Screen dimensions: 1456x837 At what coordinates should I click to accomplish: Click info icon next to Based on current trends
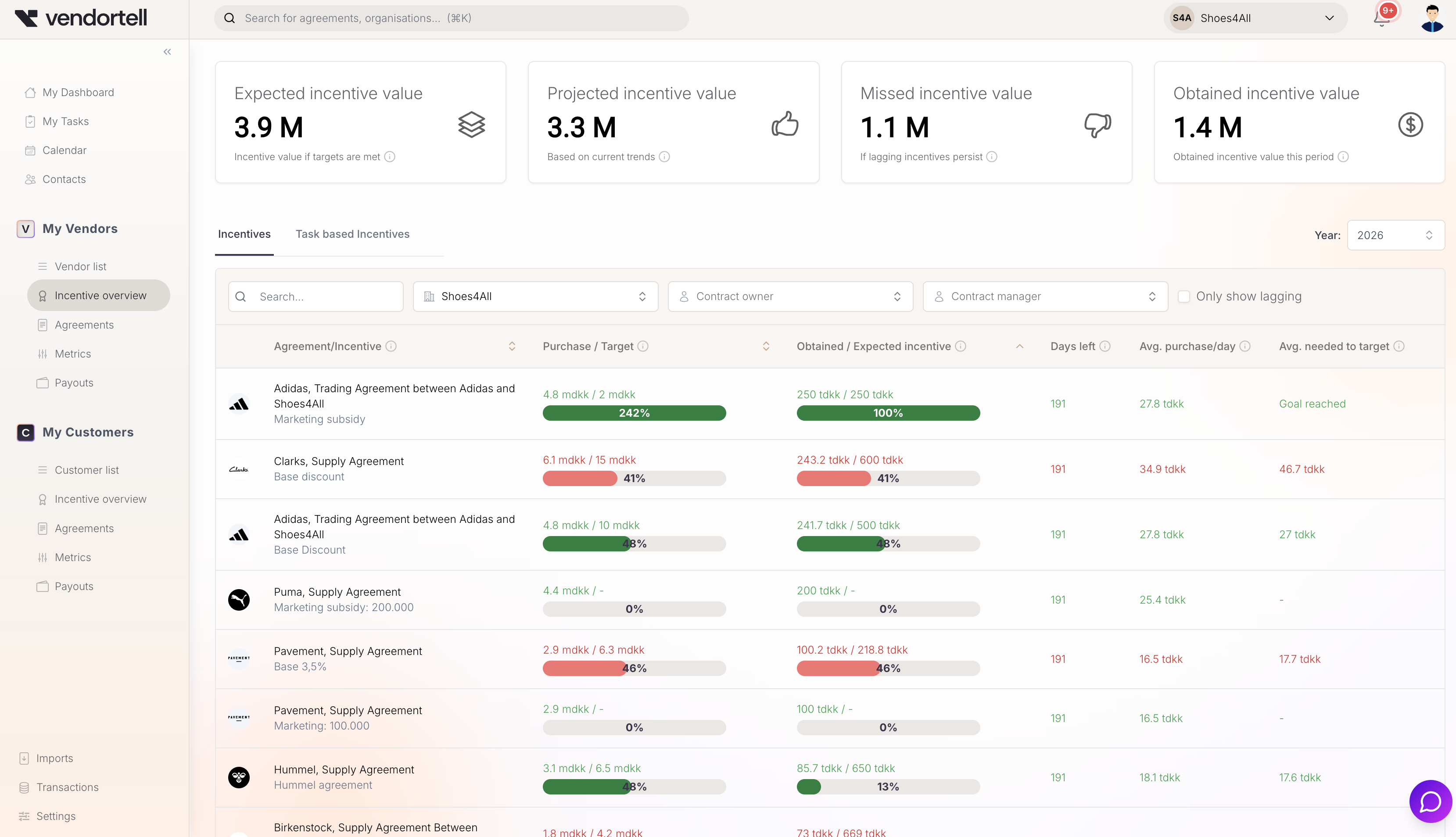tap(664, 157)
